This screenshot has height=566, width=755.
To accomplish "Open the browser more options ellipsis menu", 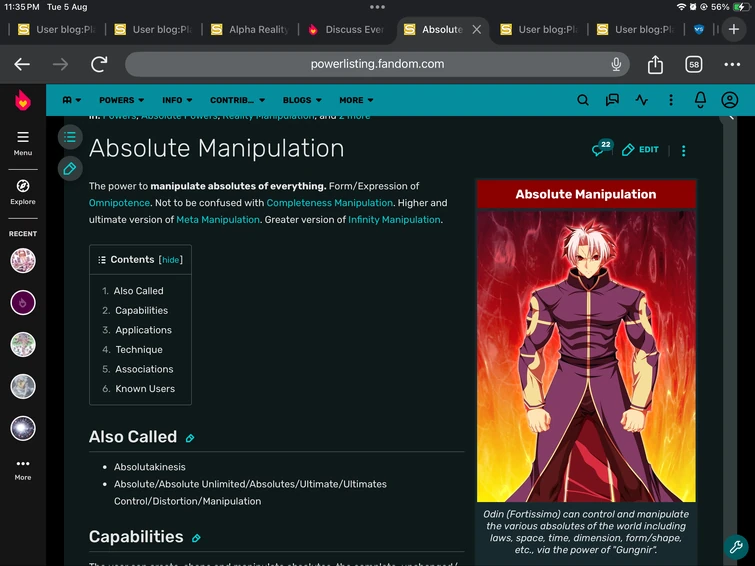I will point(732,64).
